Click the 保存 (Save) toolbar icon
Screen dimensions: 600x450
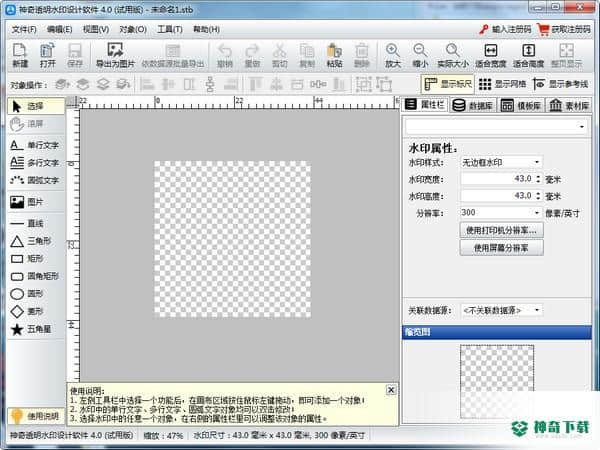pyautogui.click(x=75, y=55)
